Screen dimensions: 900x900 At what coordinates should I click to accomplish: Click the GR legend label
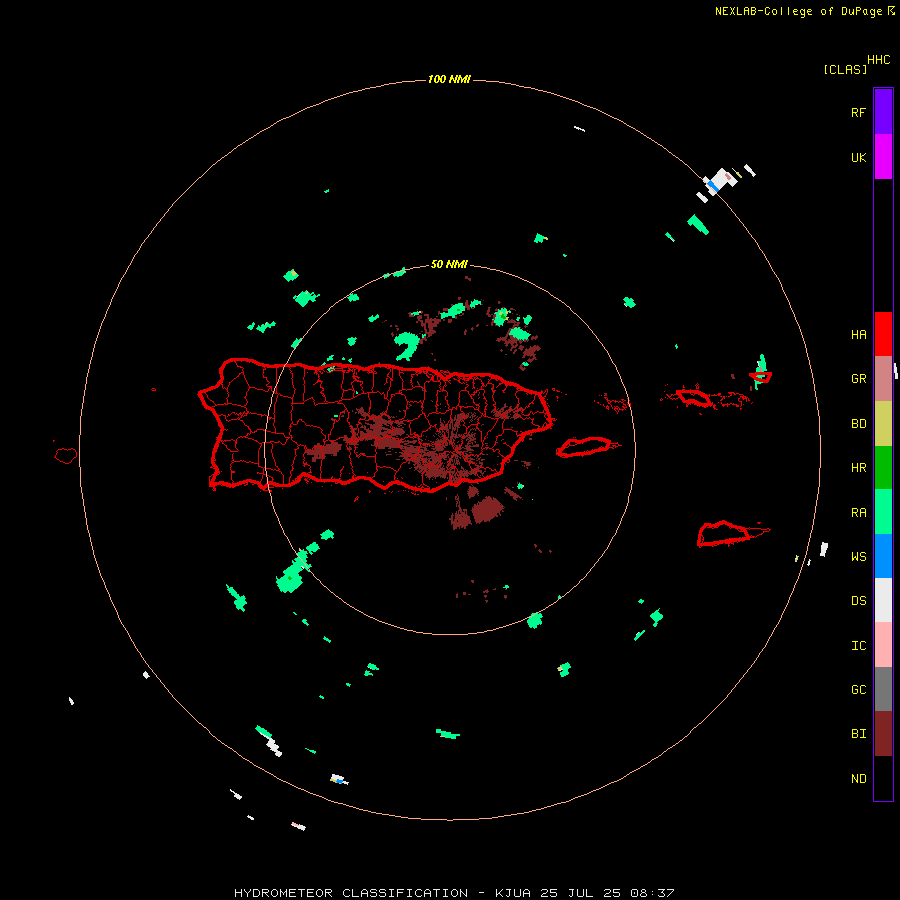(858, 379)
